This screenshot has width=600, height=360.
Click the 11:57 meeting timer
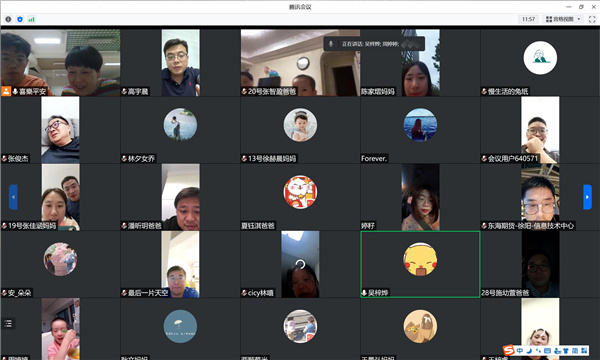click(x=528, y=19)
